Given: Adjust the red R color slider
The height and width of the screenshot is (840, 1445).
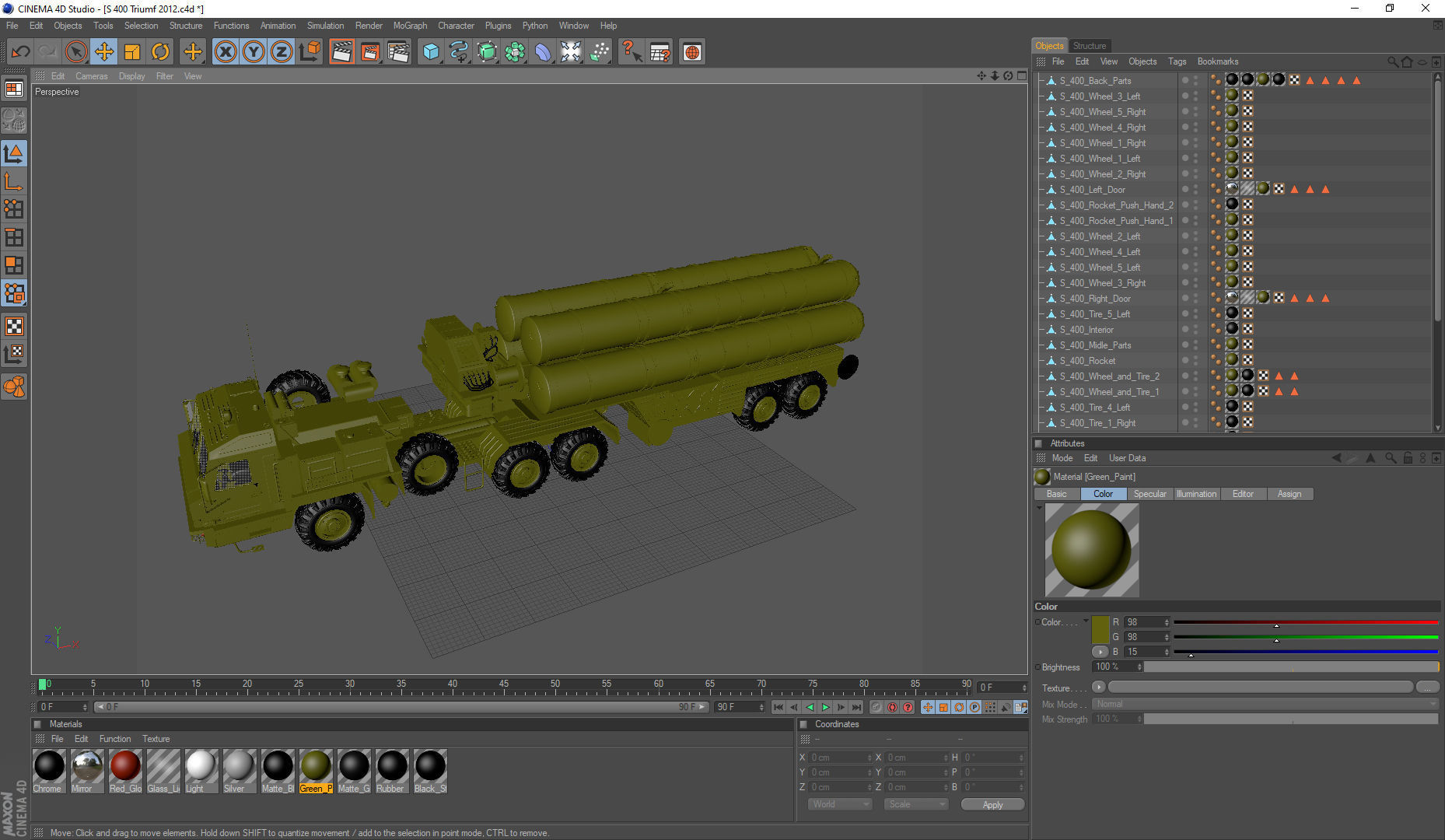Looking at the screenshot, I should point(1306,622).
